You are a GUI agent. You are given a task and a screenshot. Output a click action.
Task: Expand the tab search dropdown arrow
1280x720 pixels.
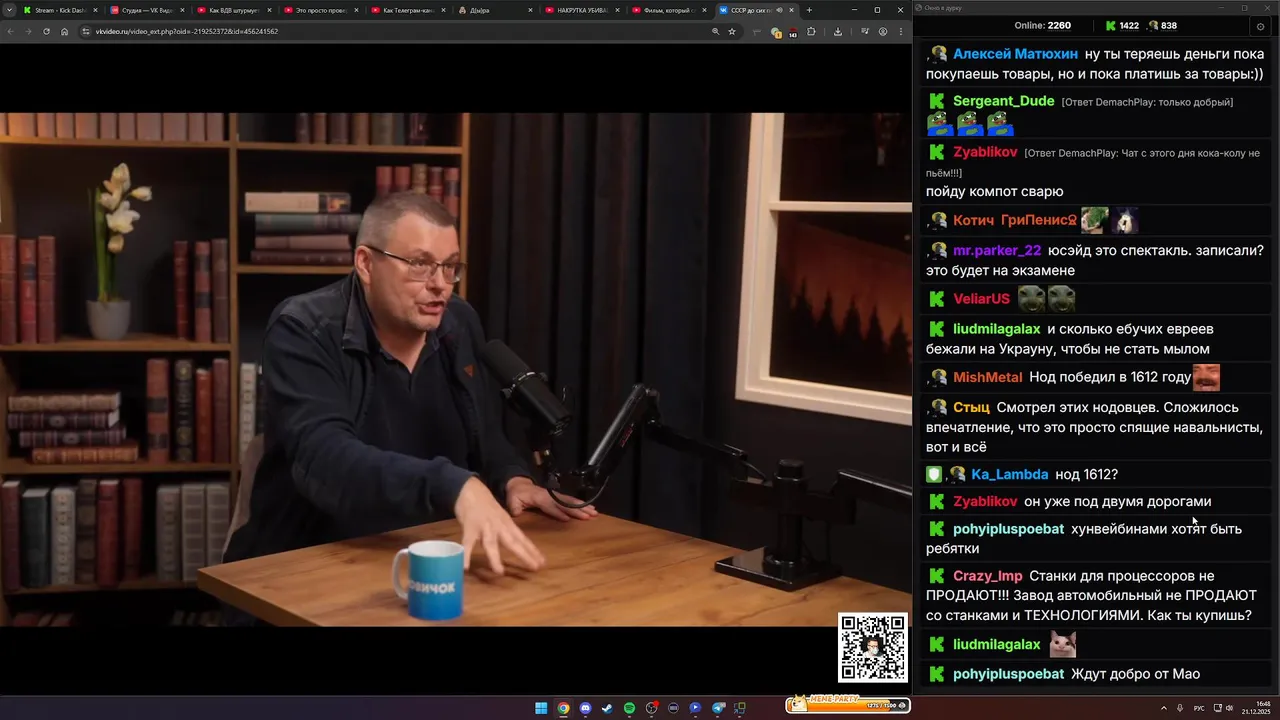click(9, 10)
